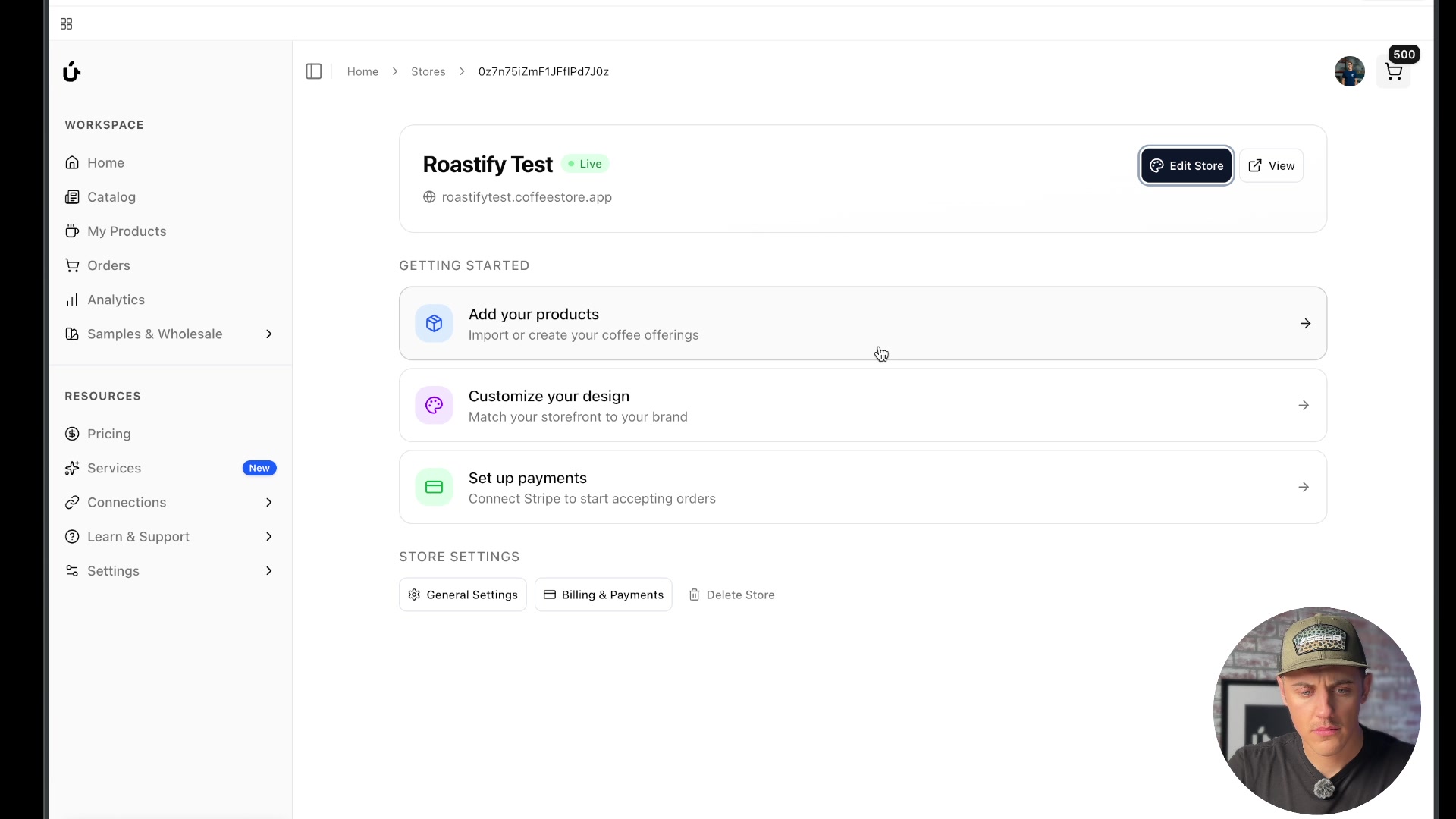
Task: Open the Orders section
Action: (x=108, y=265)
